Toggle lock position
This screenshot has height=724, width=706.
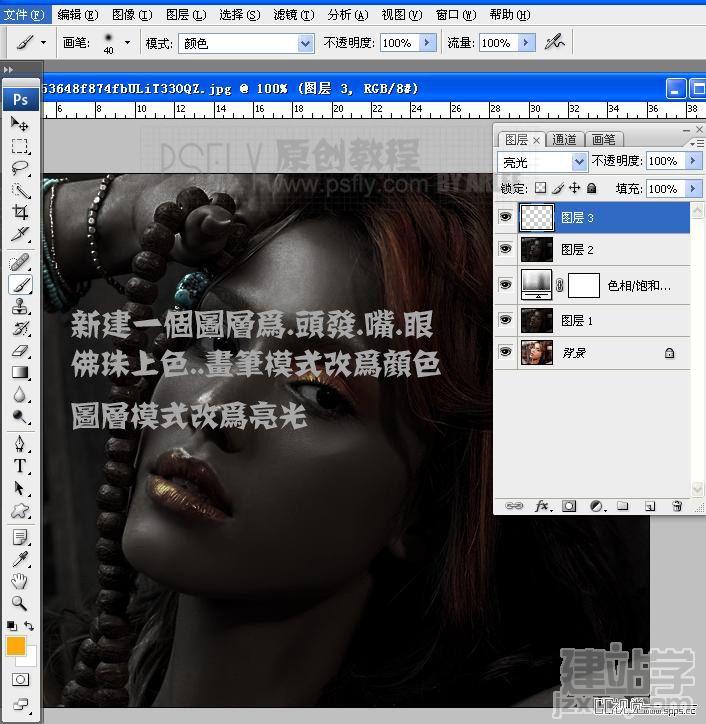574,188
